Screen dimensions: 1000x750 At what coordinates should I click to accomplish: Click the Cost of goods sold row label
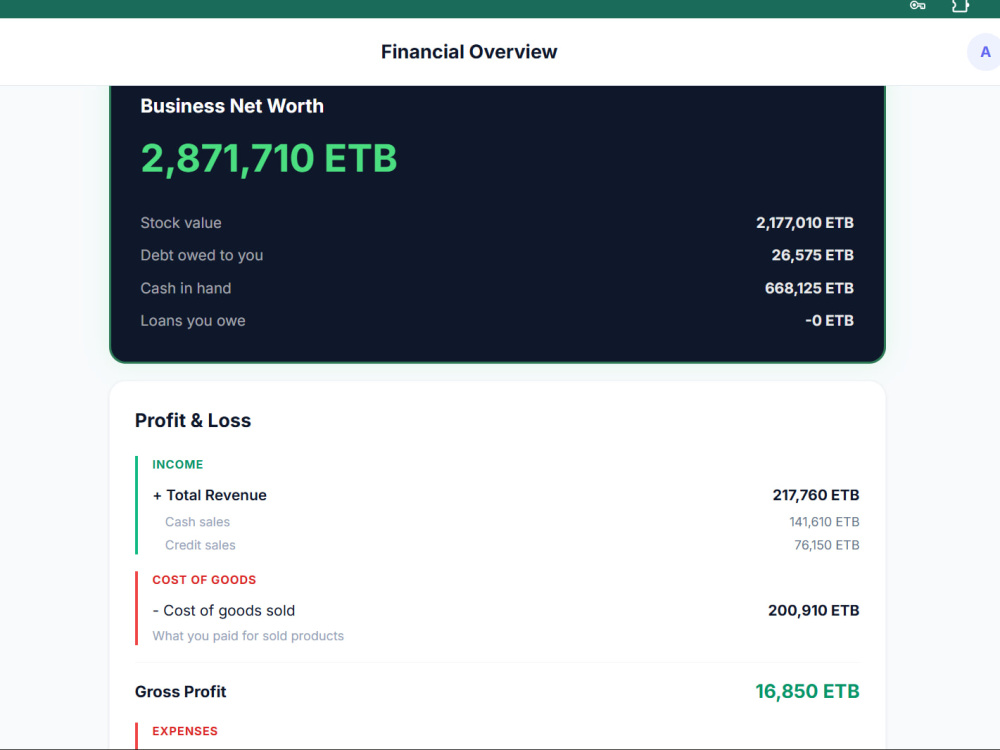click(224, 611)
